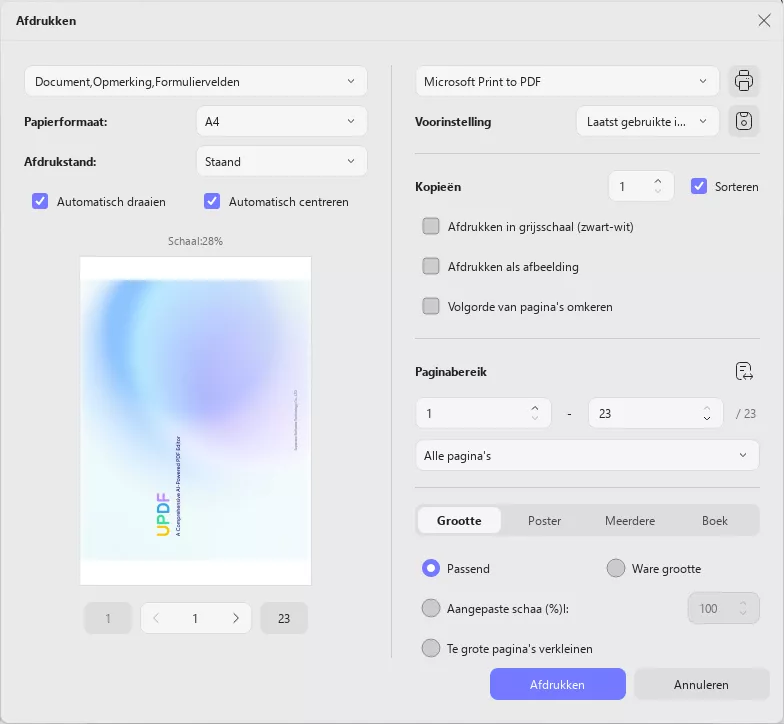Click the custom scale 100 field
Viewport: 784px width, 724px height.
(723, 608)
